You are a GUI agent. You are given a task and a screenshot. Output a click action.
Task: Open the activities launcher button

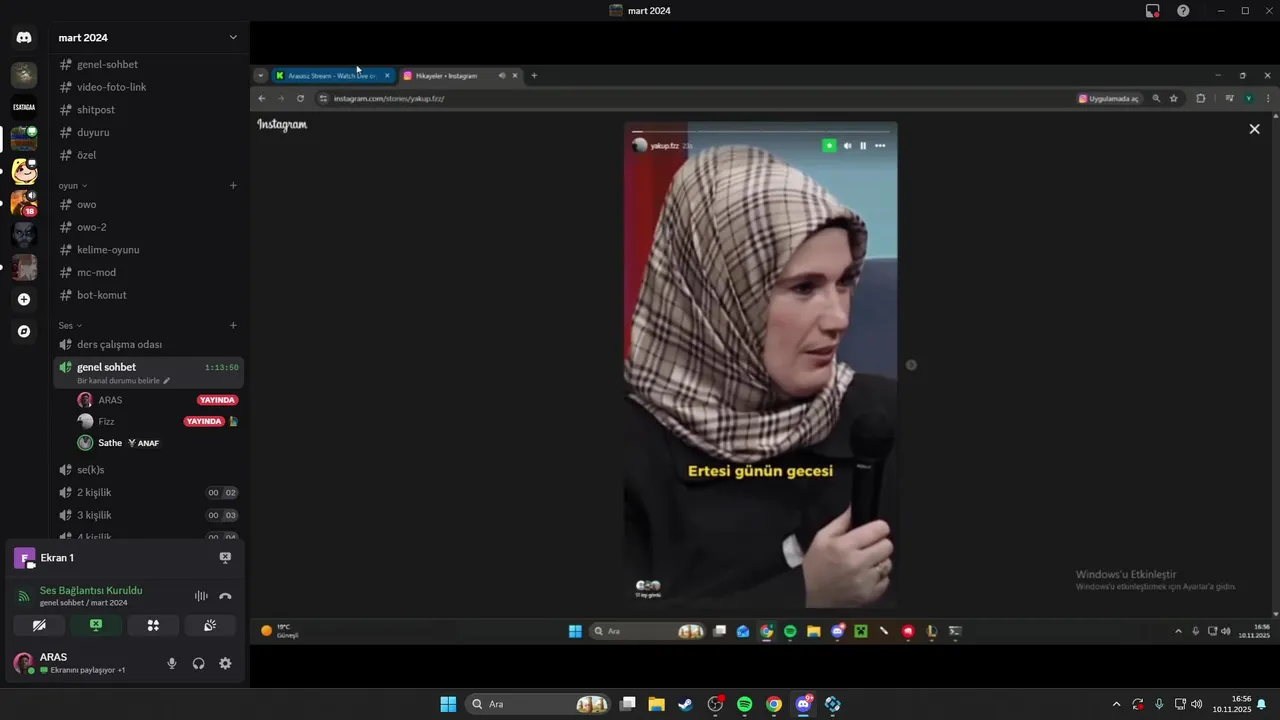[x=153, y=625]
